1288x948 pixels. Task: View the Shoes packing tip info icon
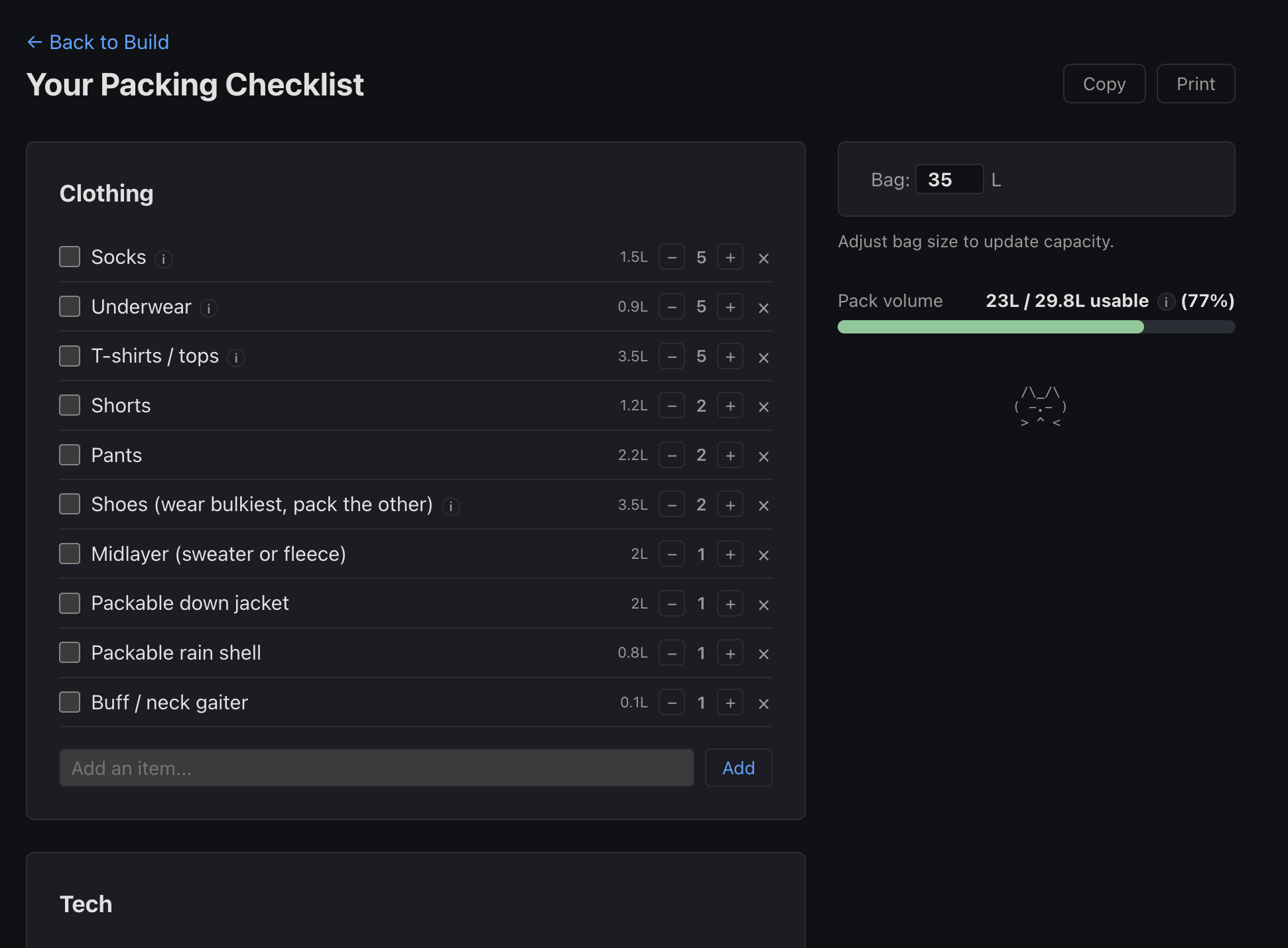click(x=451, y=506)
